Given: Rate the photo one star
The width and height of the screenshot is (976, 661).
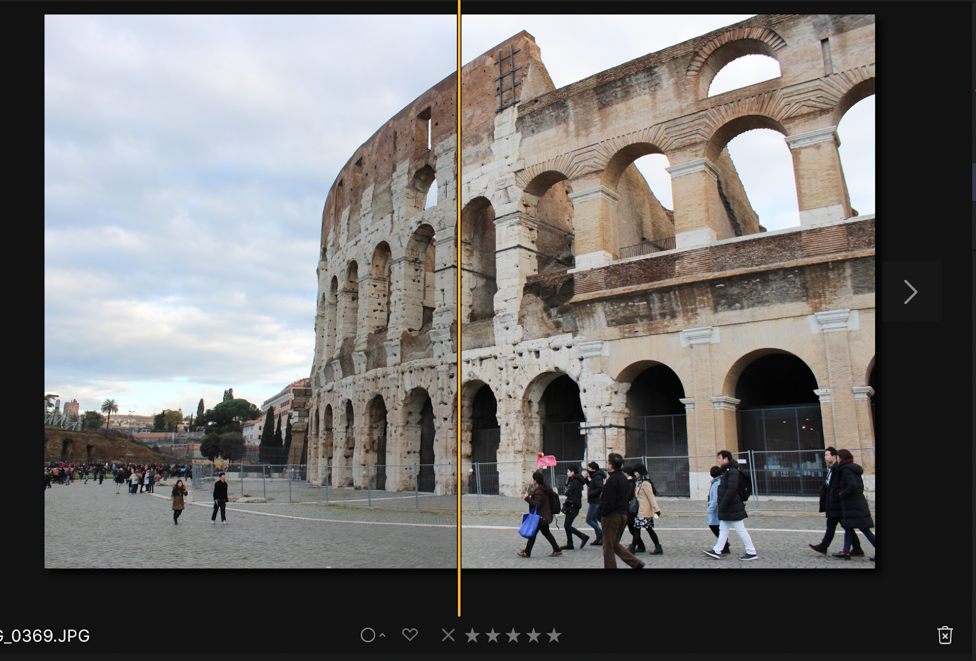Looking at the screenshot, I should pos(472,635).
